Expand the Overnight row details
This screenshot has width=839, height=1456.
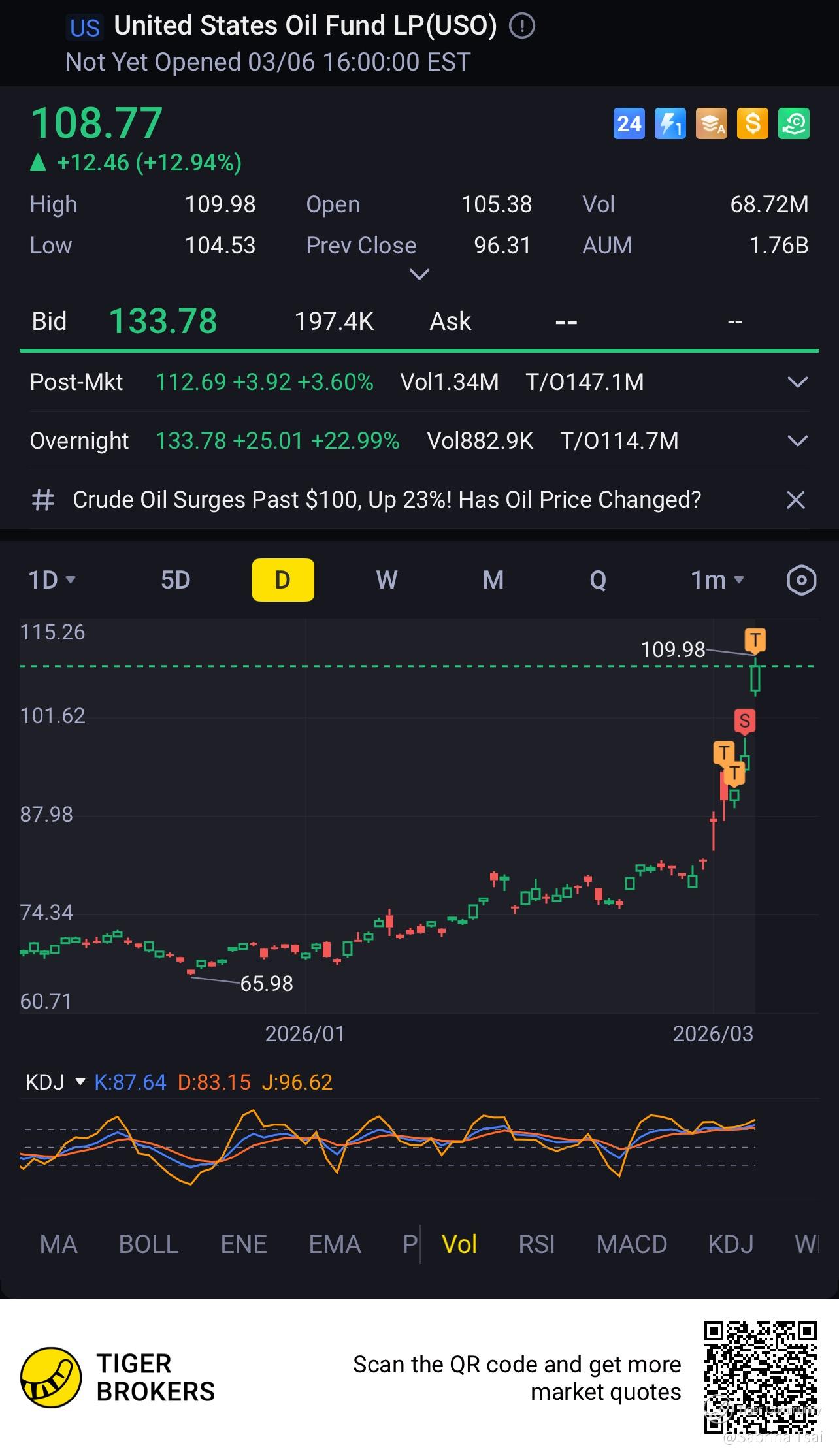798,441
